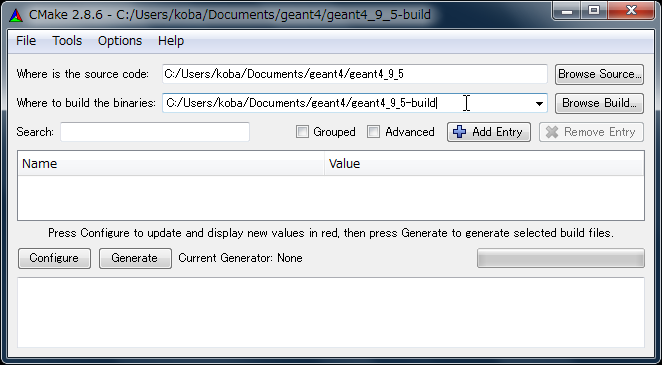Click the Browse Source button
The image size is (662, 365).
600,74
